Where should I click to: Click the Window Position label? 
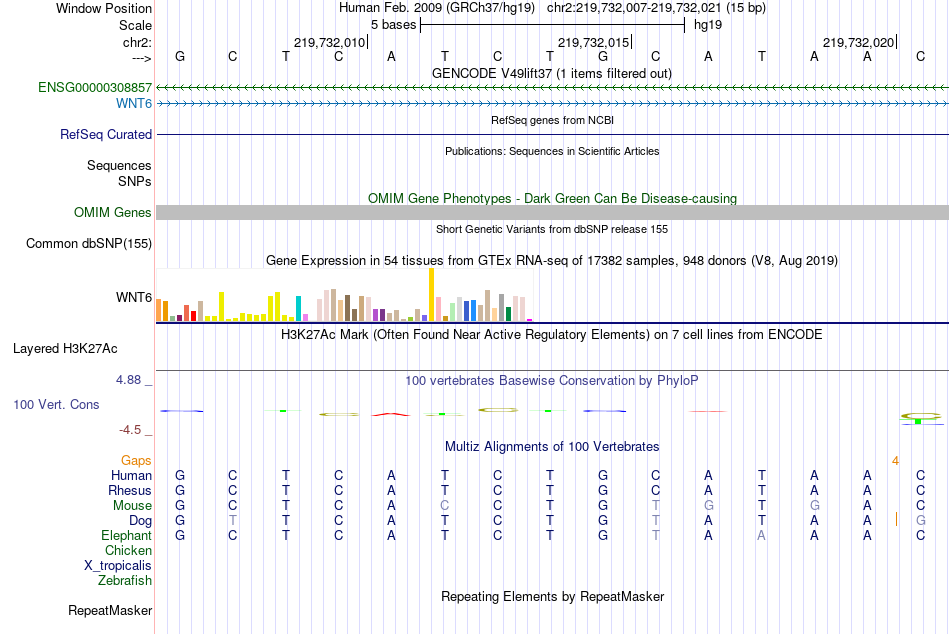click(x=104, y=8)
